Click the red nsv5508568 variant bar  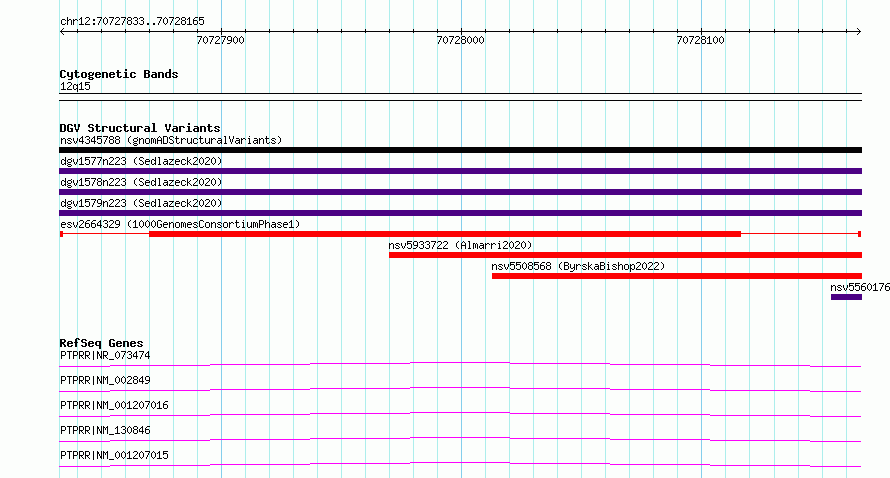point(677,276)
